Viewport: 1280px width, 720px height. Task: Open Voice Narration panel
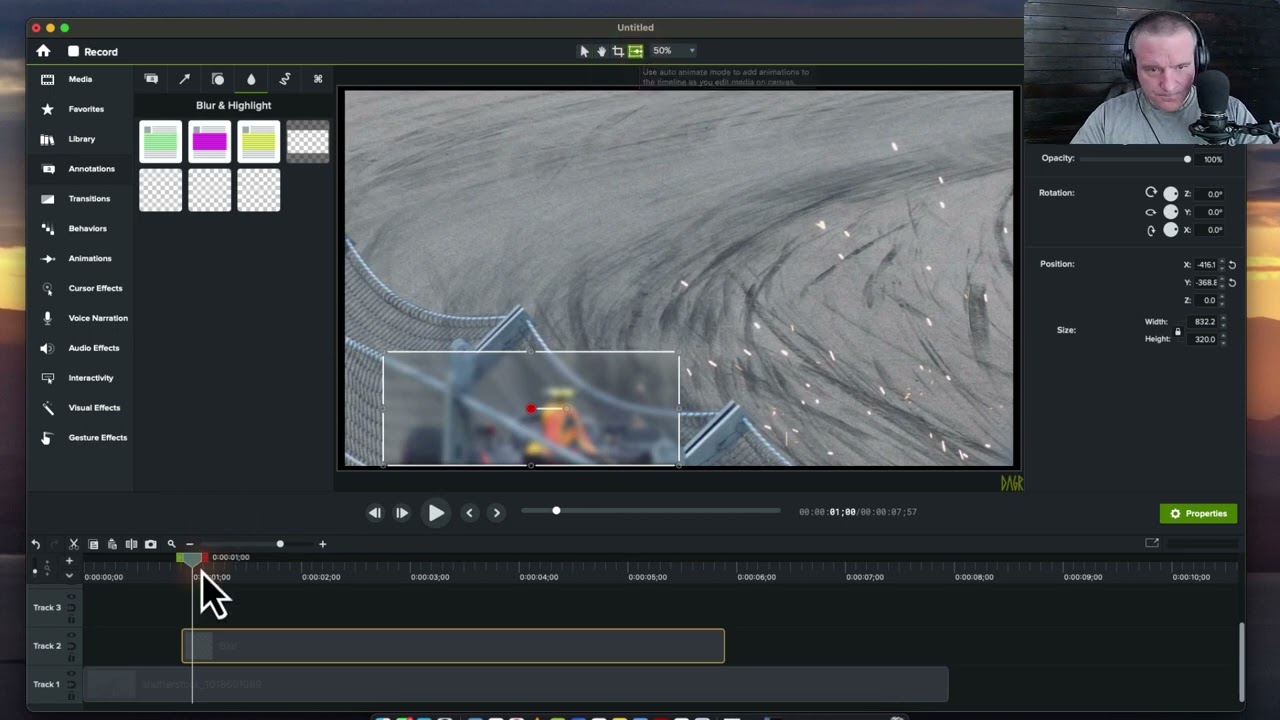98,318
